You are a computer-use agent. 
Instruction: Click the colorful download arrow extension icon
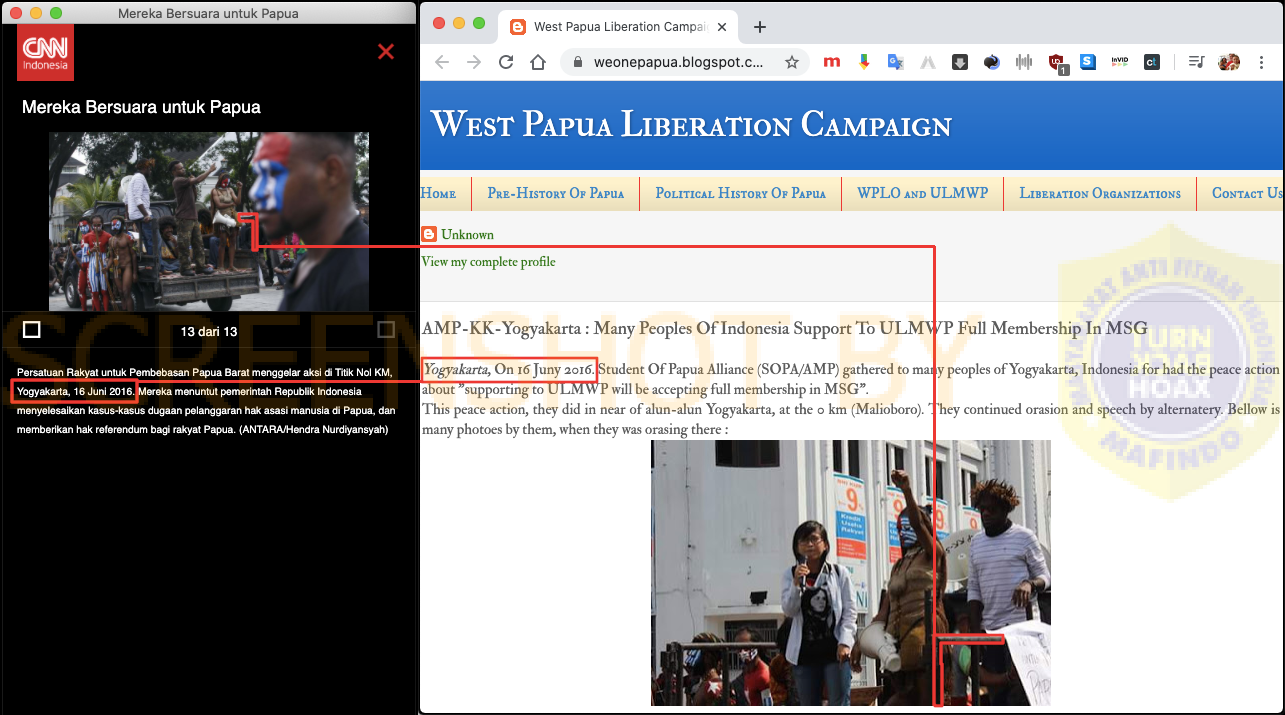[864, 62]
